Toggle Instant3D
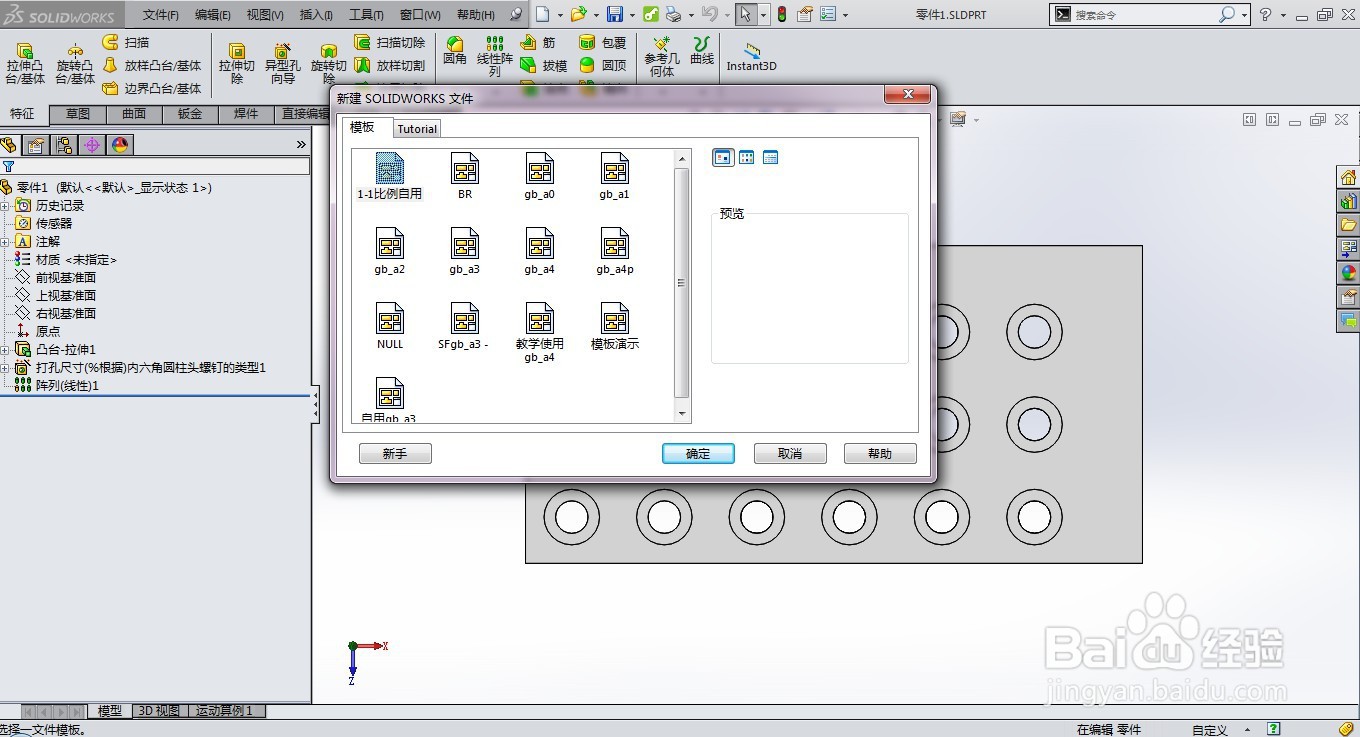The width and height of the screenshot is (1360, 737). point(751,56)
